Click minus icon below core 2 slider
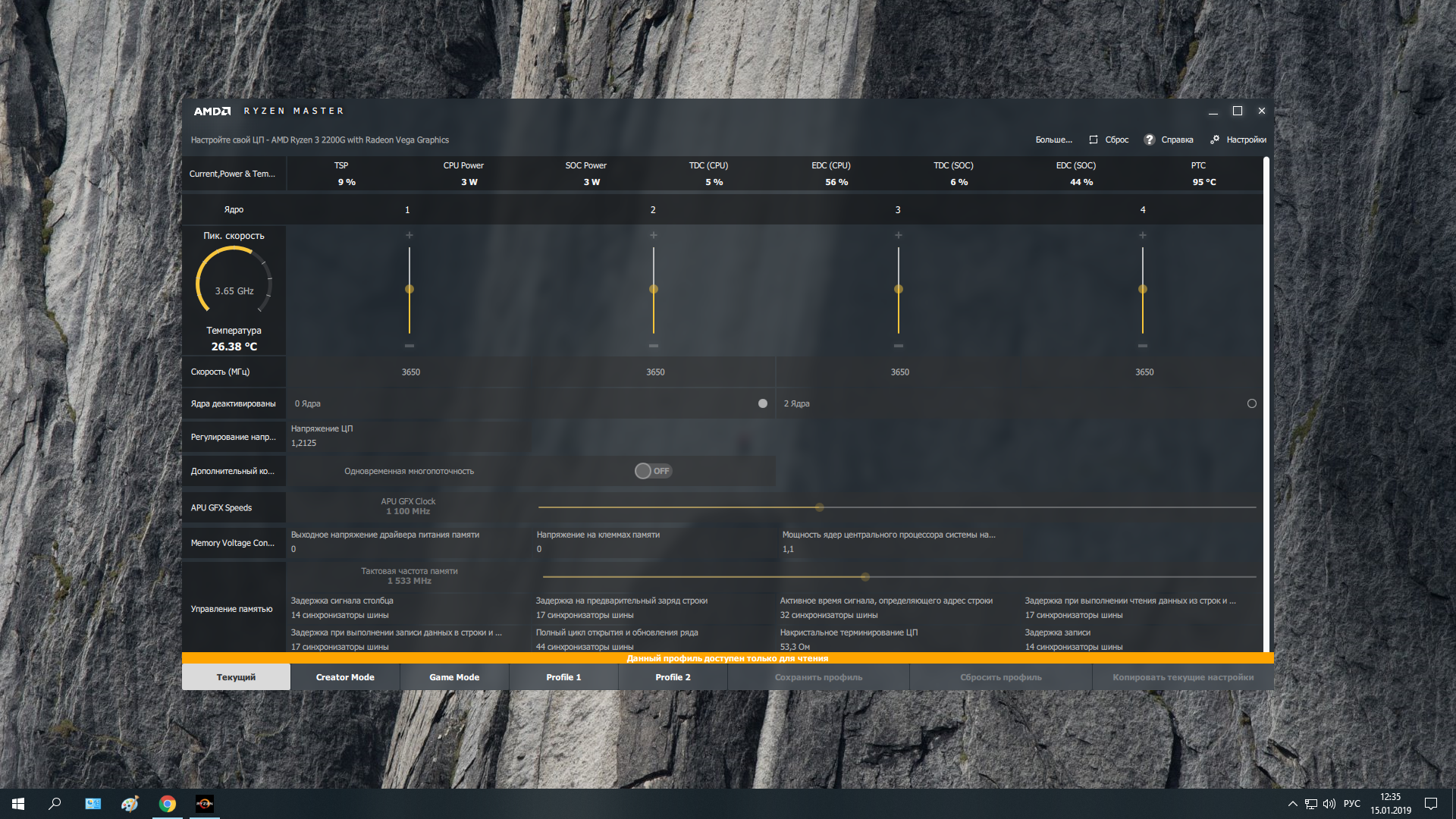 coord(654,346)
